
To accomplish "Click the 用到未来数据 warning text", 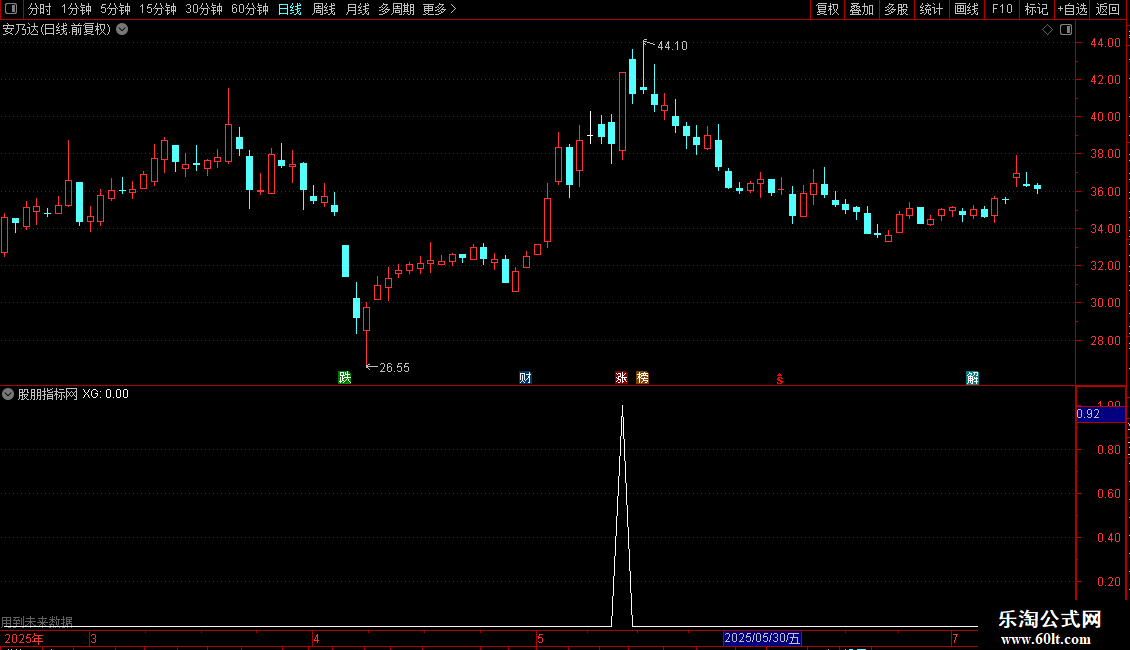I will point(37,621).
